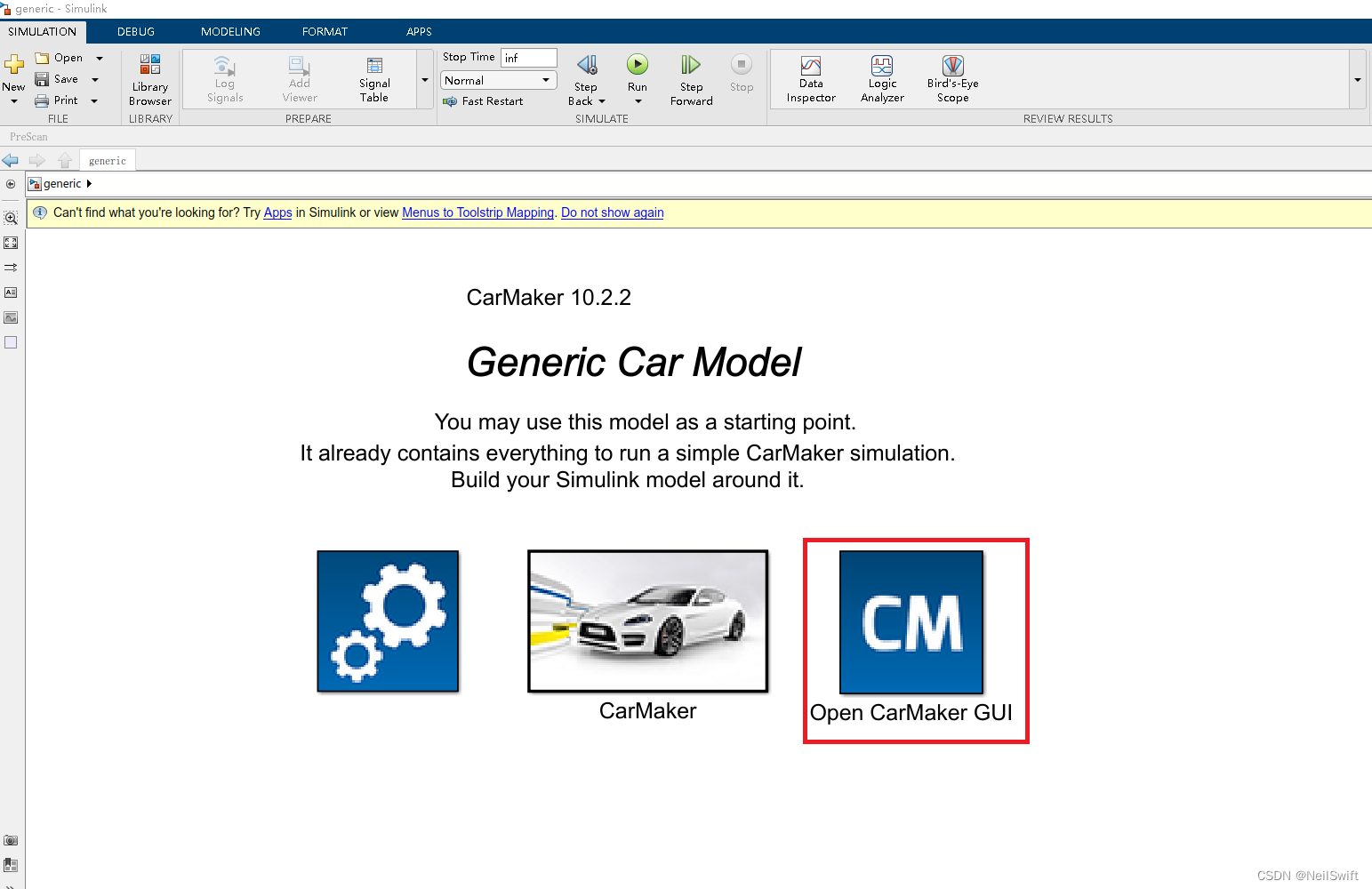Click the Signal Table icon

coord(373,78)
